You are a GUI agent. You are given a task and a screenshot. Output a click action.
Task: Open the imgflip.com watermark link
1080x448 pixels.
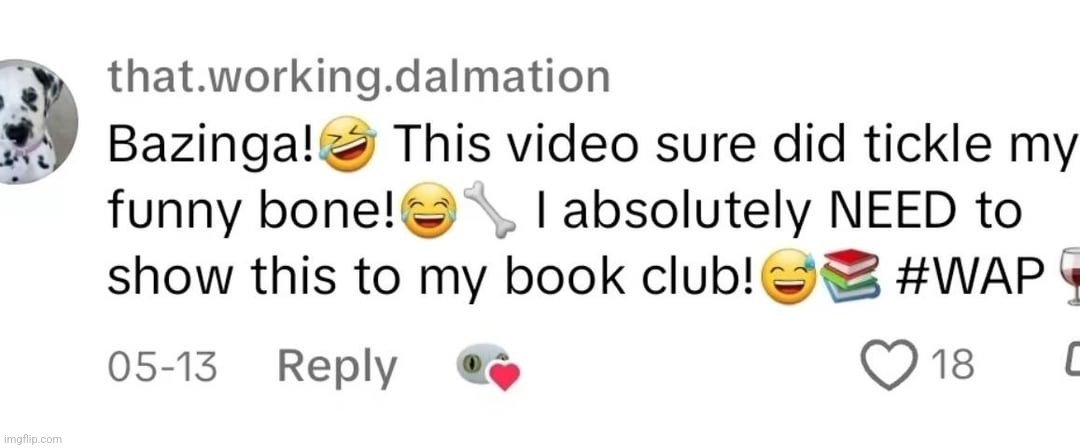32,439
